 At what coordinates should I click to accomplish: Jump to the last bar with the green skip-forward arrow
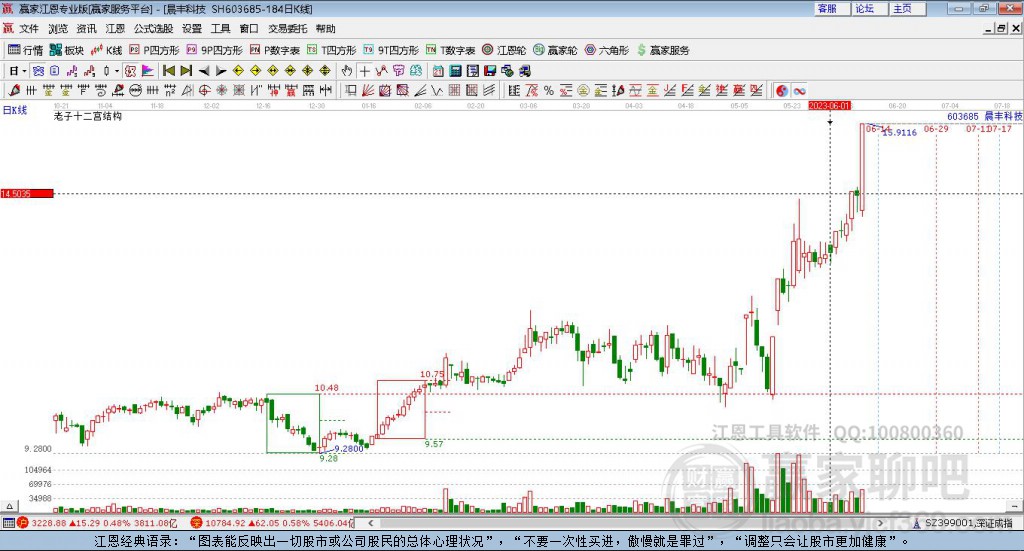pyautogui.click(x=186, y=71)
